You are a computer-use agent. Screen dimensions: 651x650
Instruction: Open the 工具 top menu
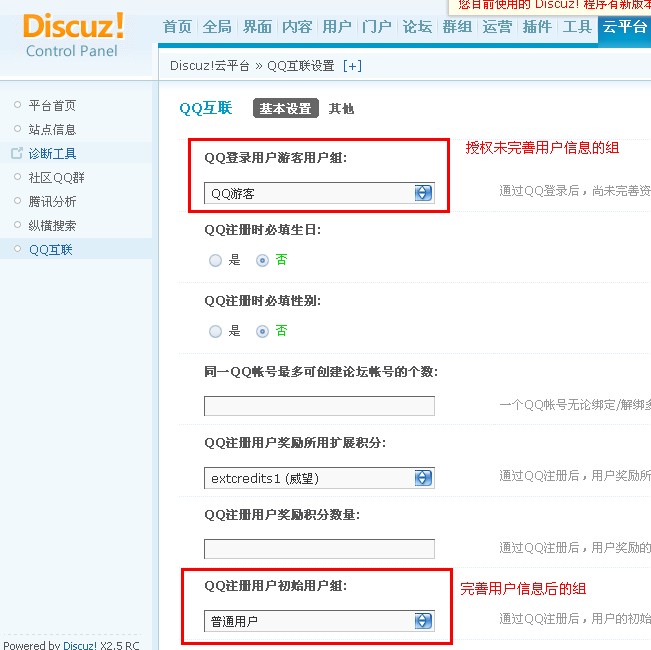(x=577, y=27)
